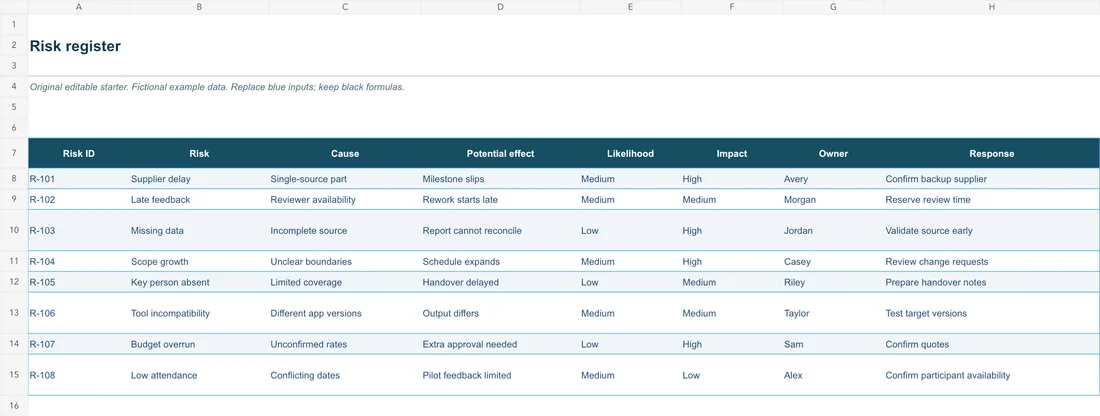Click the Supplier delay cell

(199, 179)
